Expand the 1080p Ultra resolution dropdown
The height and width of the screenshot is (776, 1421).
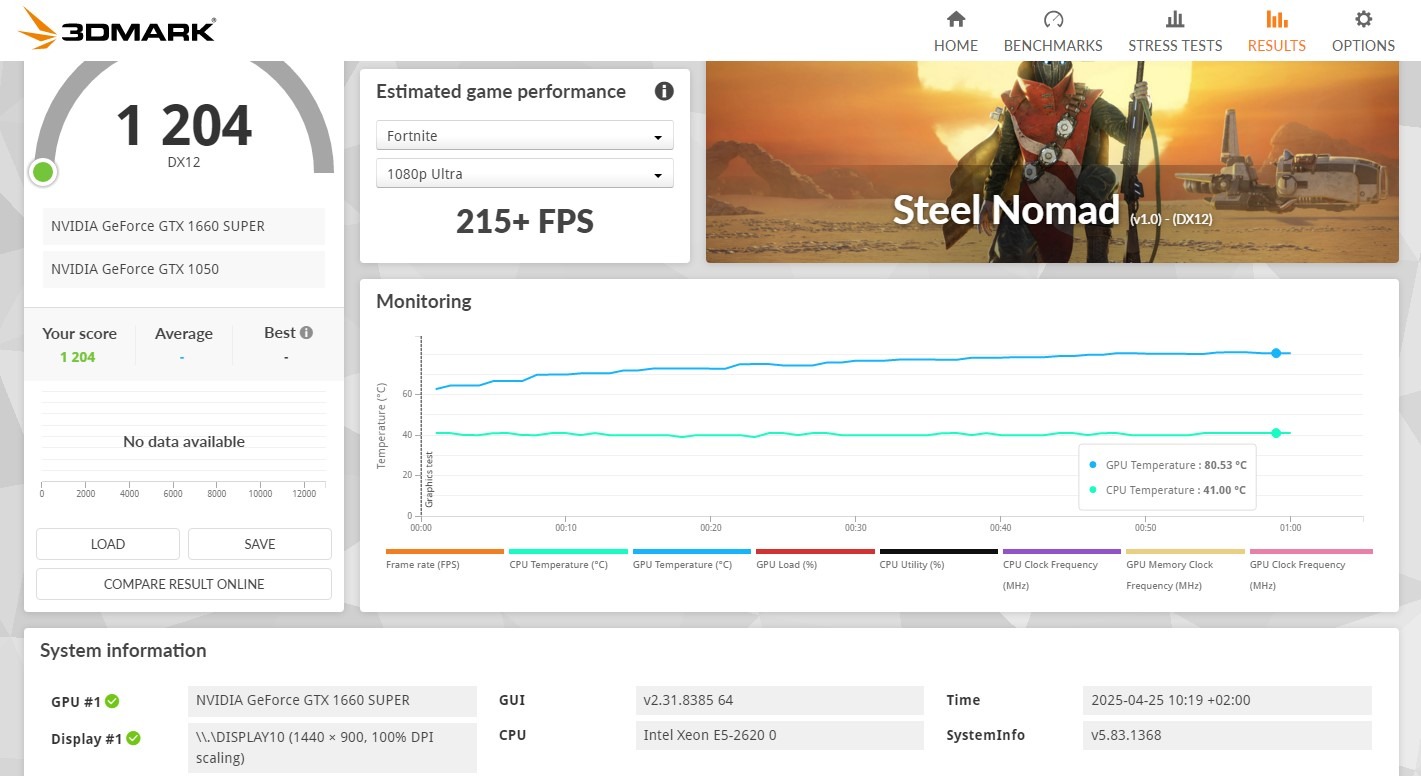click(524, 174)
